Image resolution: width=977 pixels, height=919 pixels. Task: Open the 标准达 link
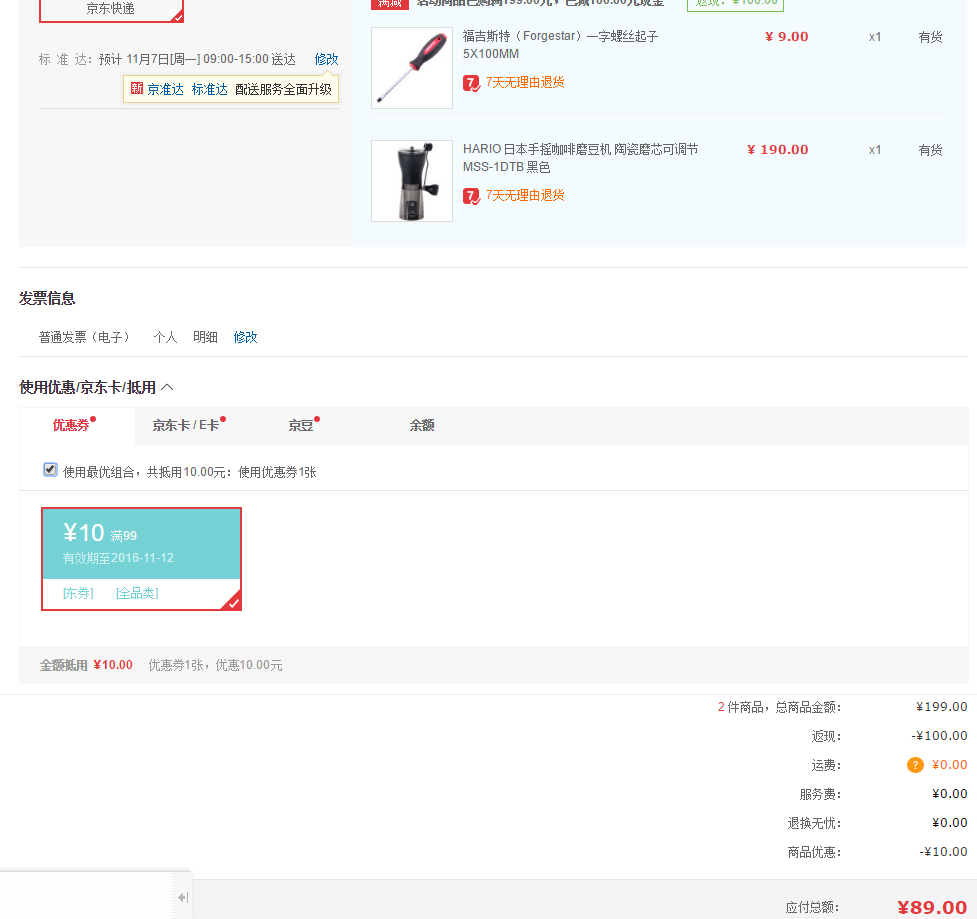210,89
